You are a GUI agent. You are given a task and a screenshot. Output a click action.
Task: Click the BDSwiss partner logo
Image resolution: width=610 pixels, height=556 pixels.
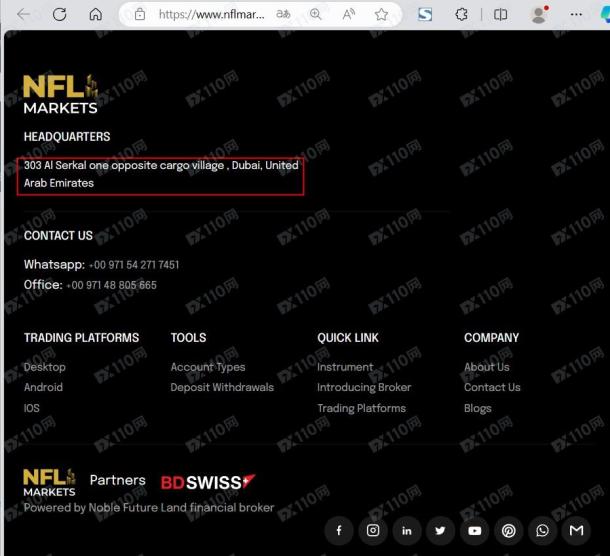pyautogui.click(x=208, y=482)
